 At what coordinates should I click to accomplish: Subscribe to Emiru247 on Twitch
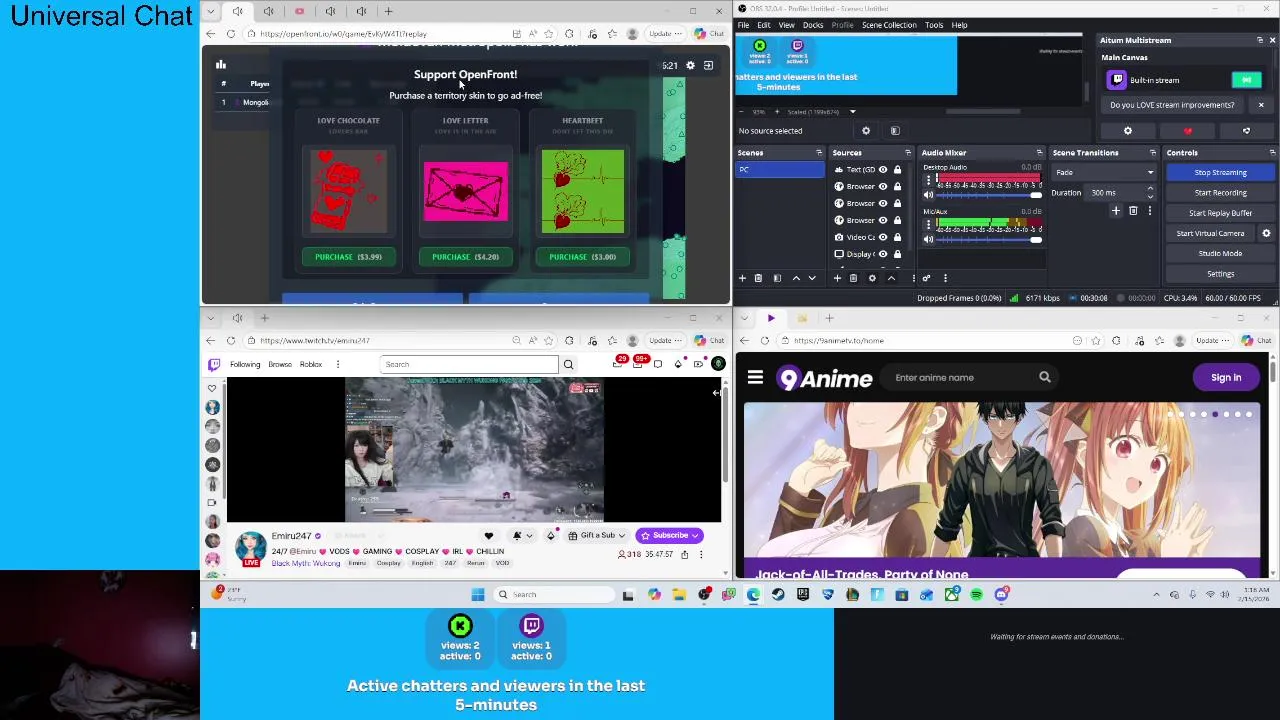tap(669, 535)
